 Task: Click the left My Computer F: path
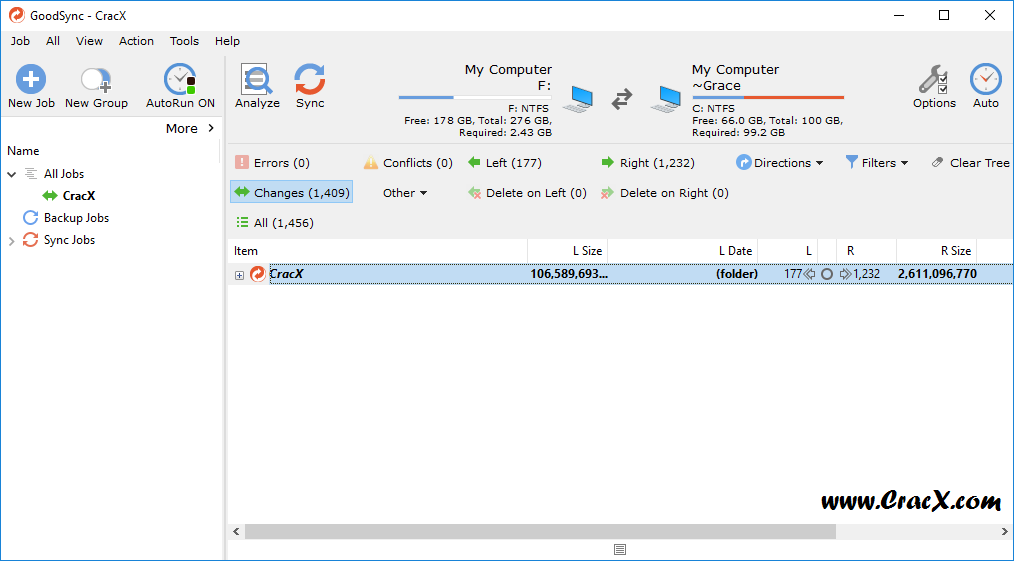[x=508, y=78]
